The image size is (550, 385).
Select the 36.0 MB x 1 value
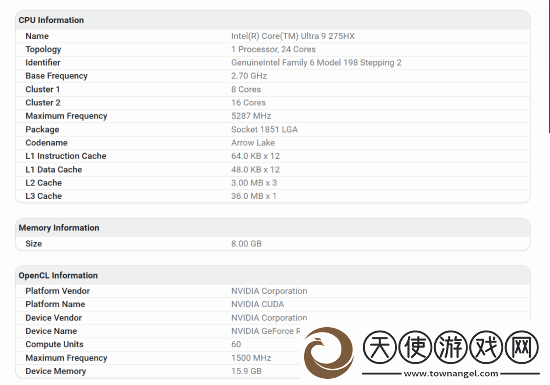click(x=254, y=196)
